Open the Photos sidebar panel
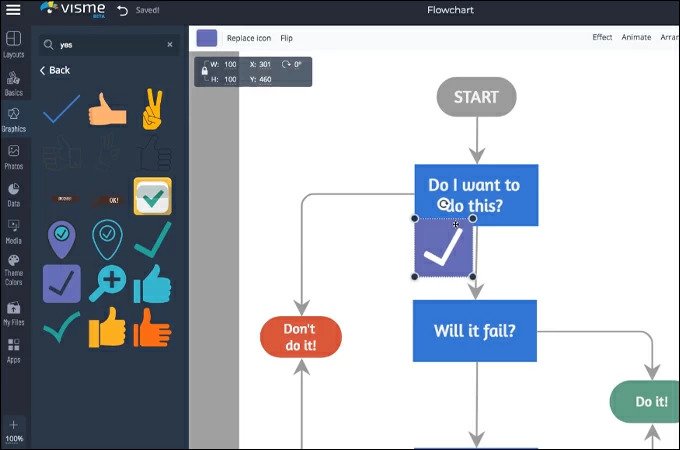The height and width of the screenshot is (450, 680). [14, 156]
